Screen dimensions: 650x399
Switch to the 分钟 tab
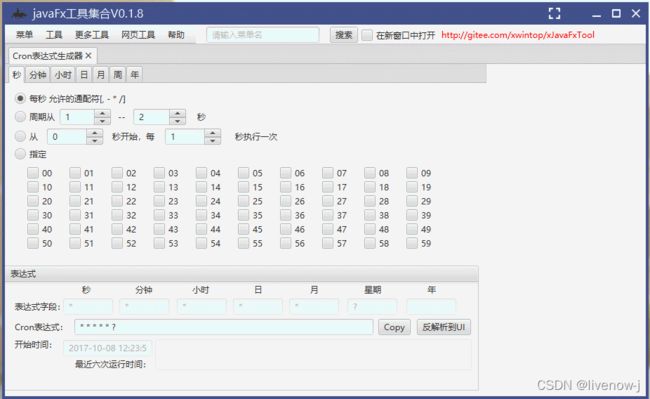(38, 75)
